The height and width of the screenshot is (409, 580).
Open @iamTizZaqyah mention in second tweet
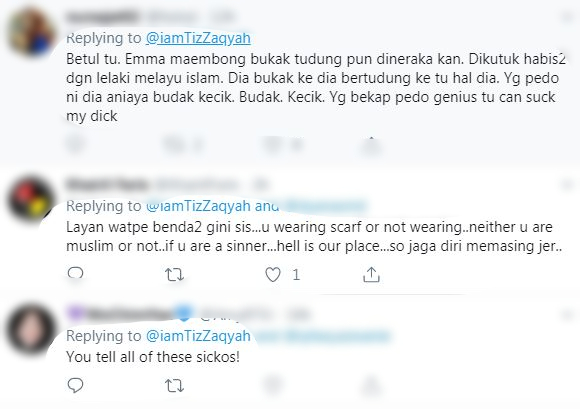click(198, 206)
